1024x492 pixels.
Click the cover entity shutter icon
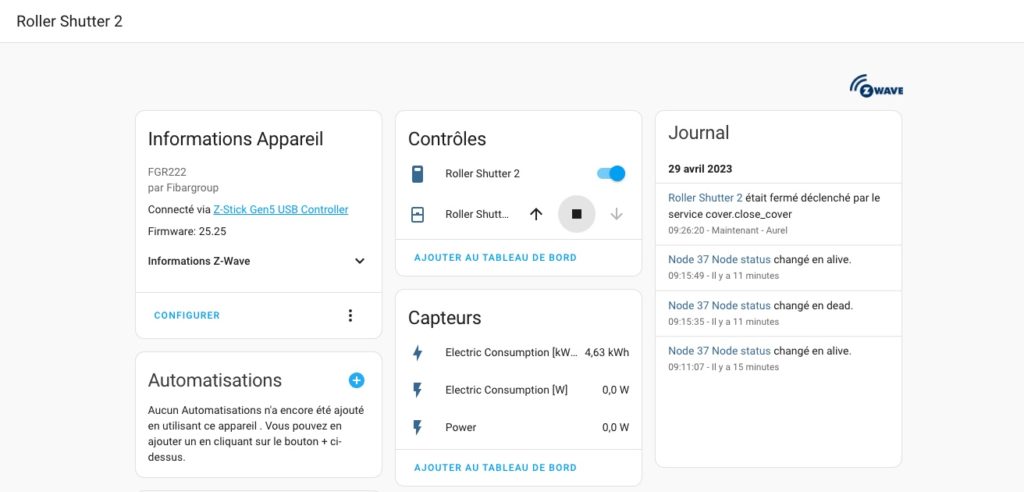[x=418, y=214]
